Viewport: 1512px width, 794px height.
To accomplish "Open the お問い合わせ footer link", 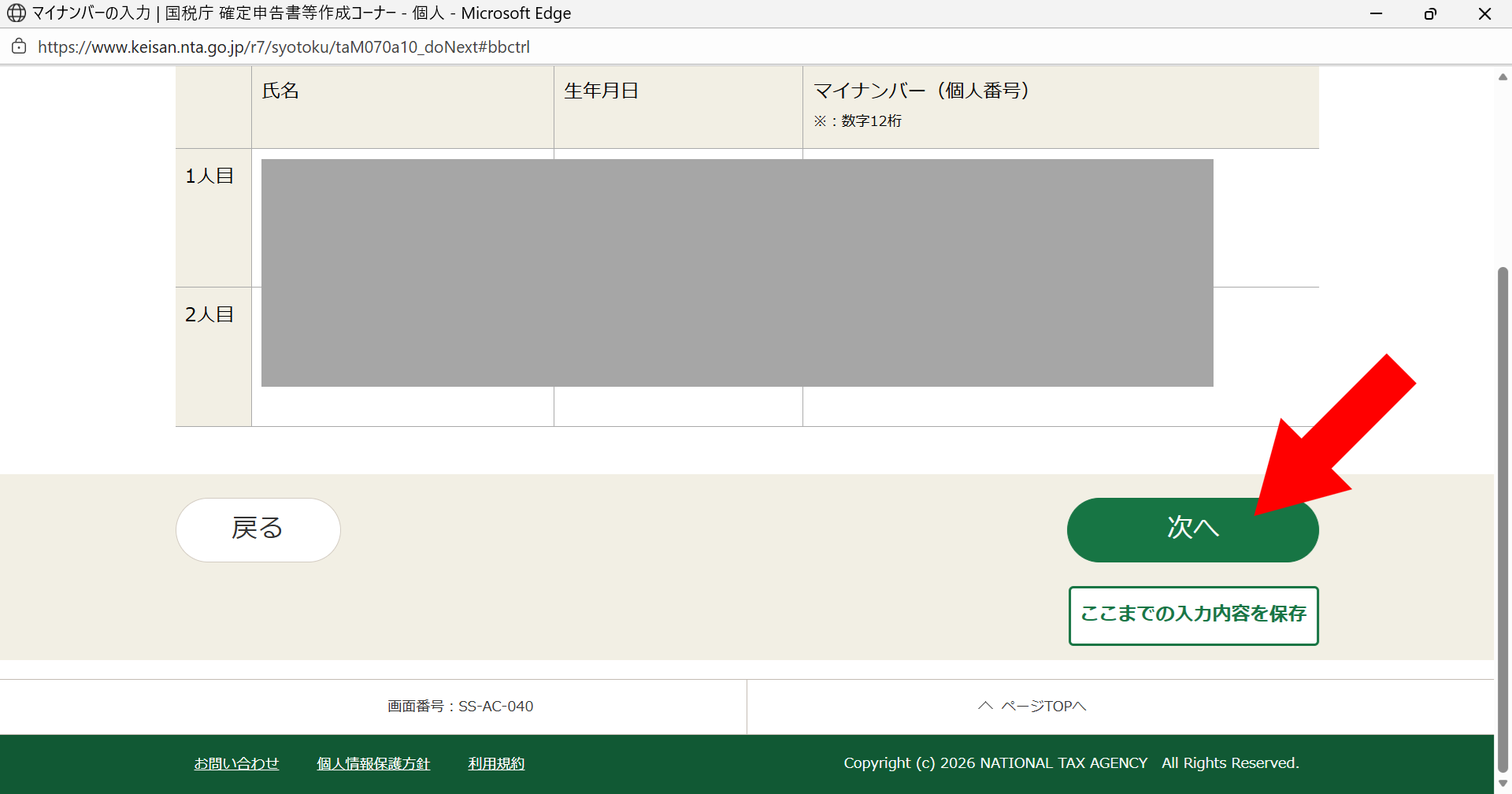I will tap(236, 763).
